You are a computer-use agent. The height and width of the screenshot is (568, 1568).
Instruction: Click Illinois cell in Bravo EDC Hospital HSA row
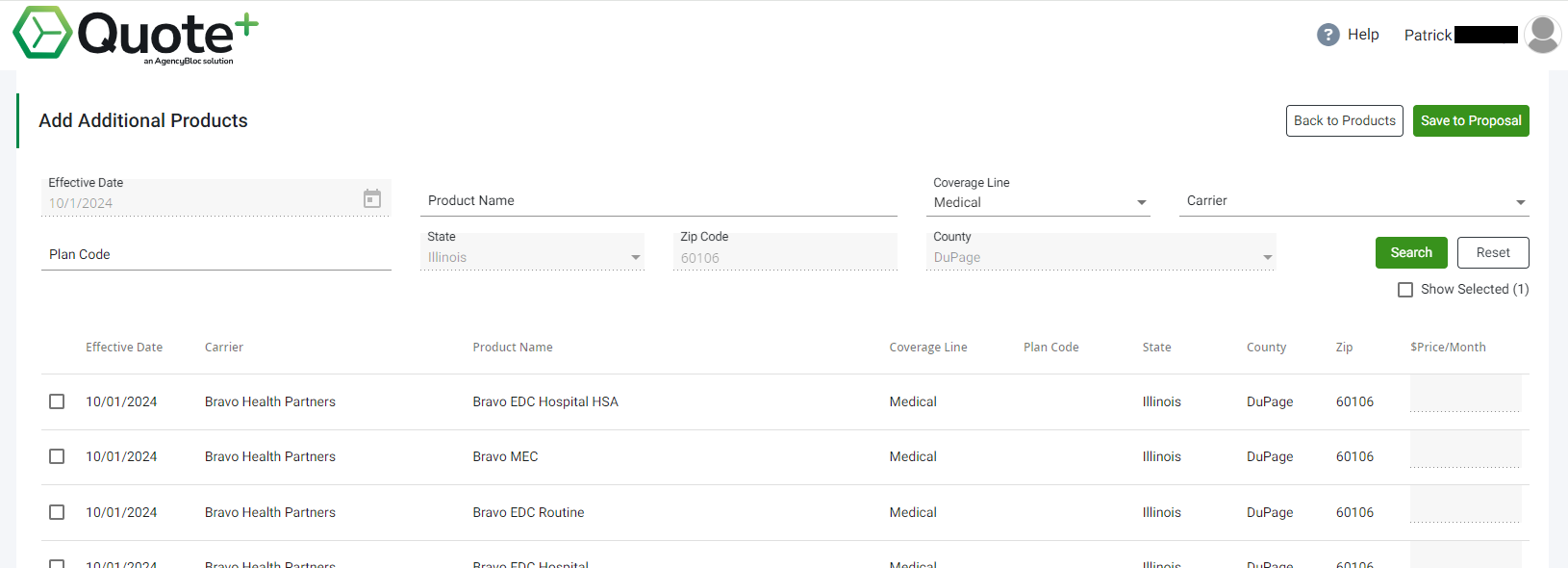click(1161, 401)
